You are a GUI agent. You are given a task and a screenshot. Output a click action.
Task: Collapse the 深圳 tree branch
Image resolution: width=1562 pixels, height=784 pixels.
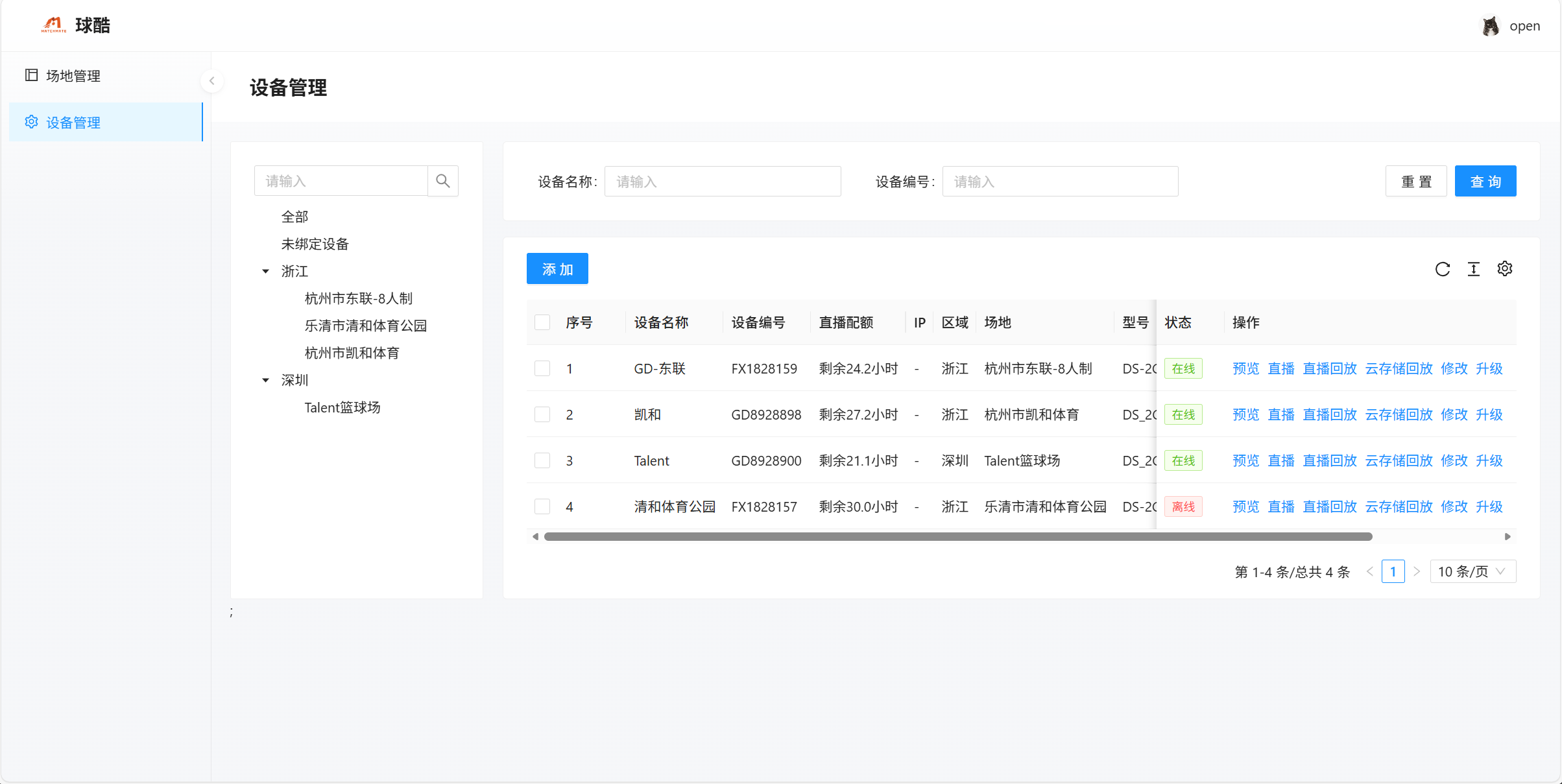pos(265,380)
